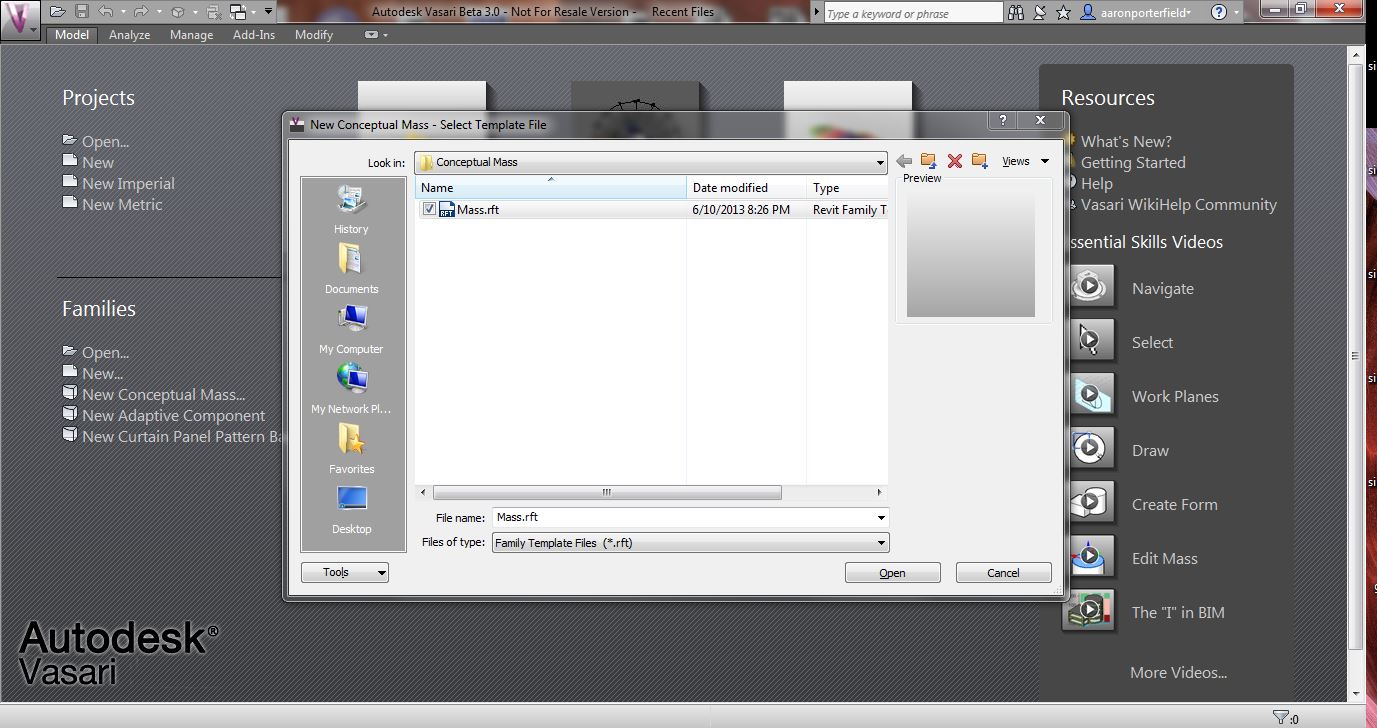The width and height of the screenshot is (1377, 728).
Task: Select the Mass.rft file row
Action: 651,210
